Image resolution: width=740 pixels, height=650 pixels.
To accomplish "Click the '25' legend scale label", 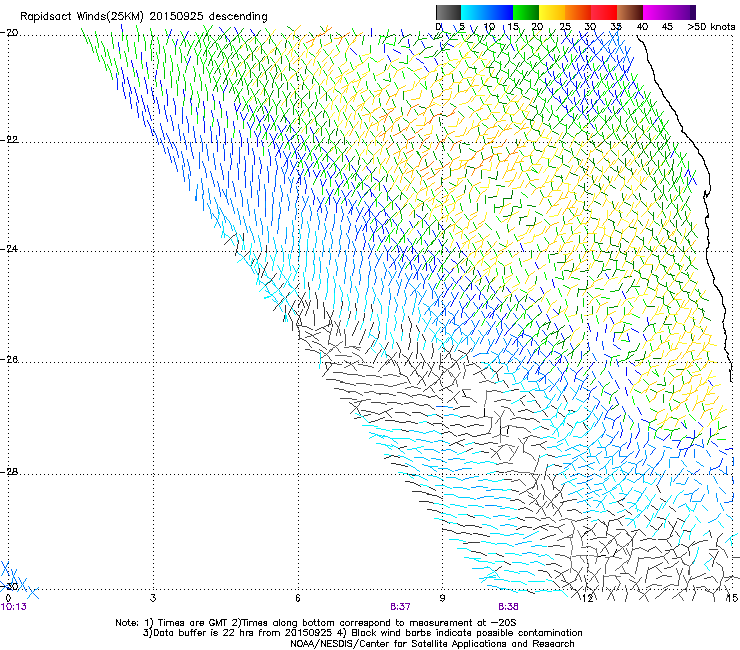I will point(565,27).
